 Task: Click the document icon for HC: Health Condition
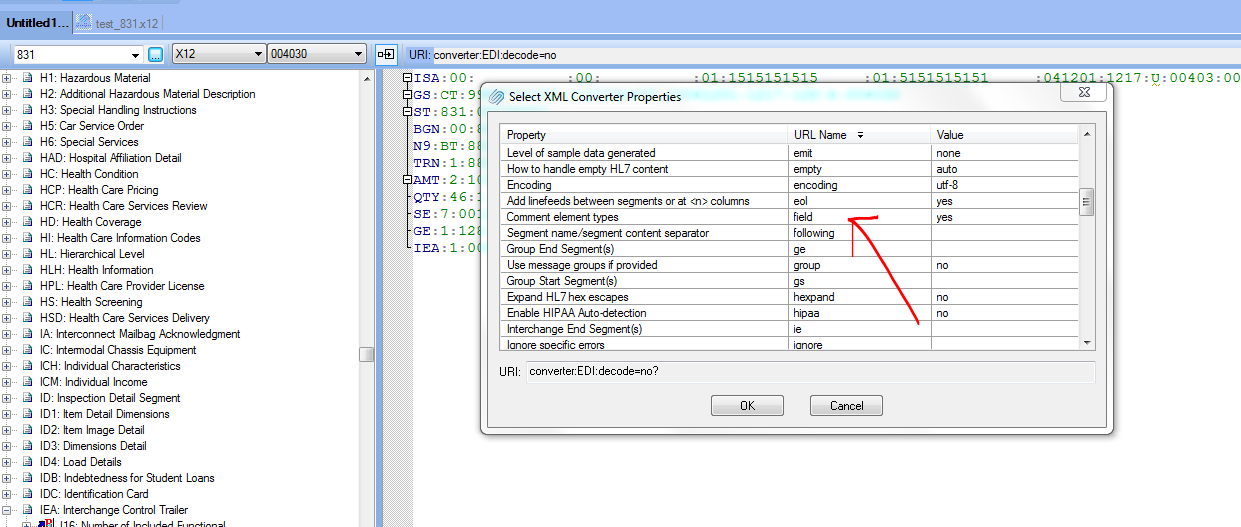pyautogui.click(x=28, y=174)
